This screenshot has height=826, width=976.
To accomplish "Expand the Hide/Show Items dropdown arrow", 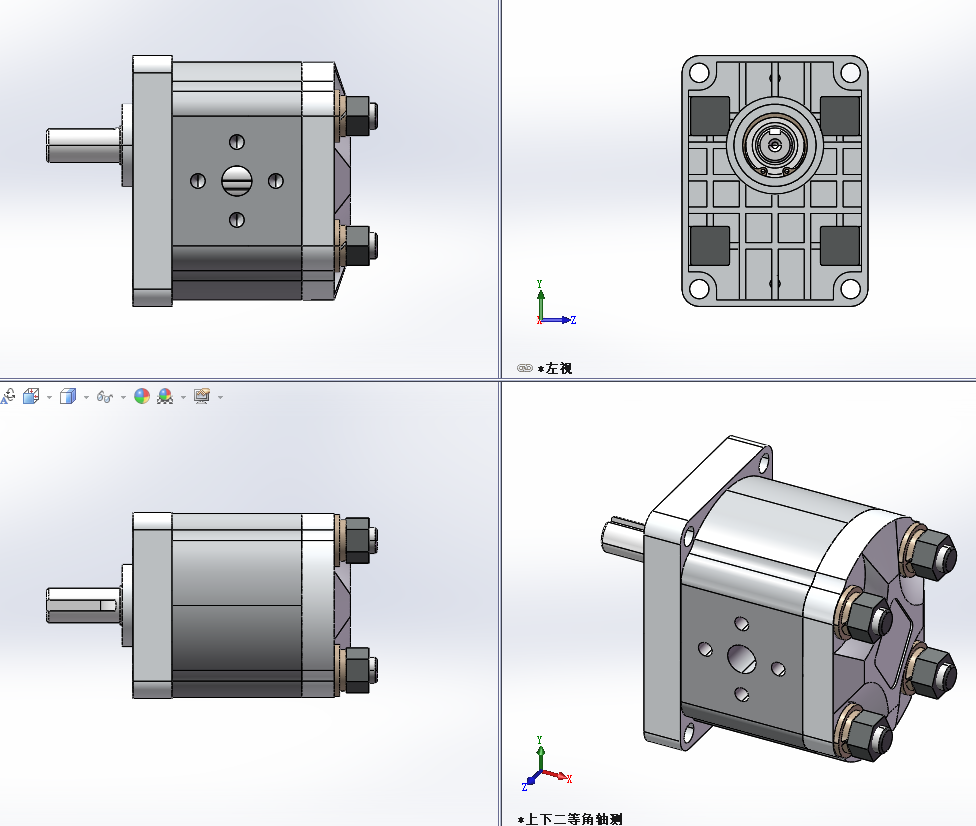I will 123,397.
